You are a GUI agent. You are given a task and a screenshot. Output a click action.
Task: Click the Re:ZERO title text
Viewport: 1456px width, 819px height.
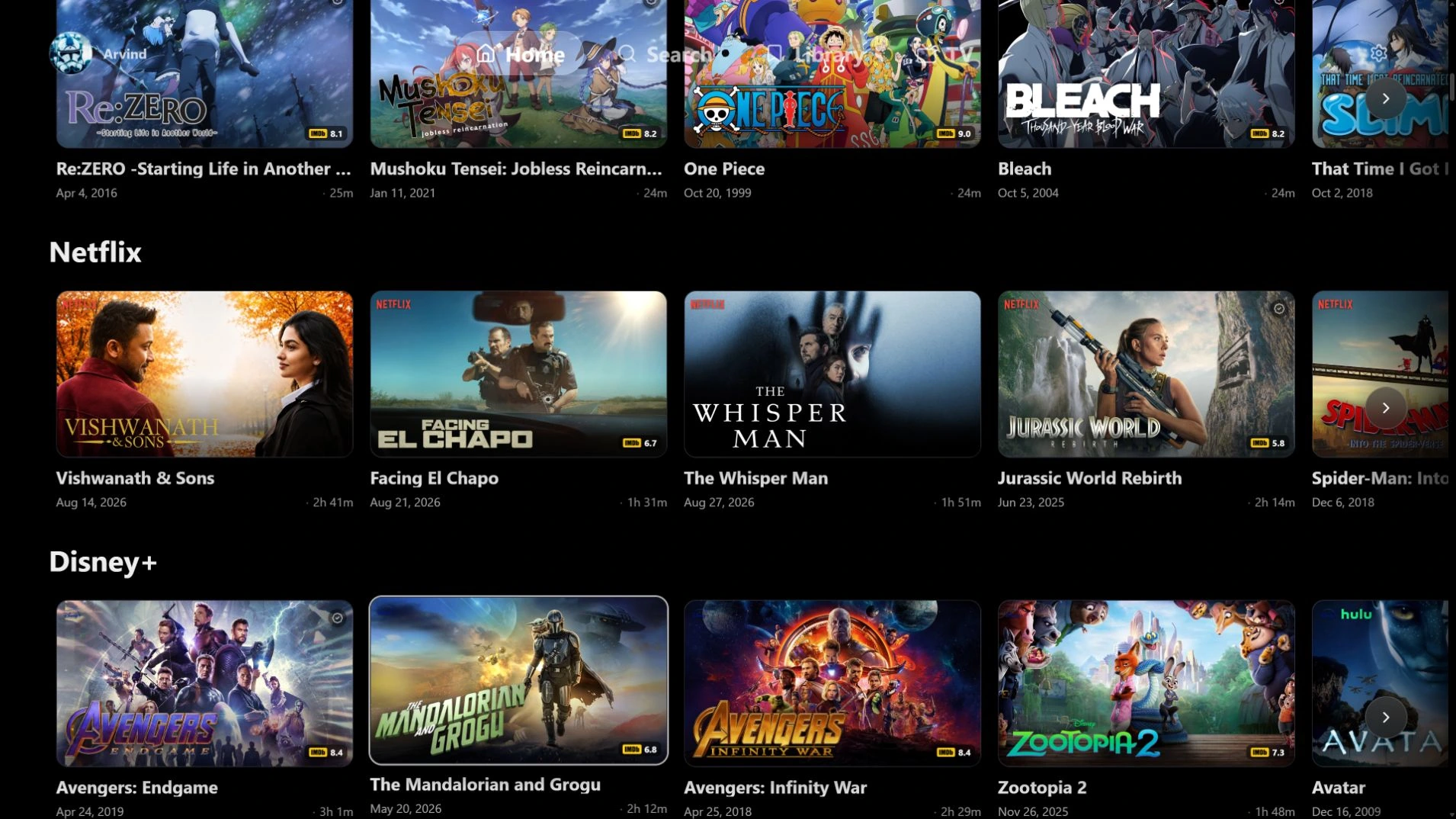[204, 169]
